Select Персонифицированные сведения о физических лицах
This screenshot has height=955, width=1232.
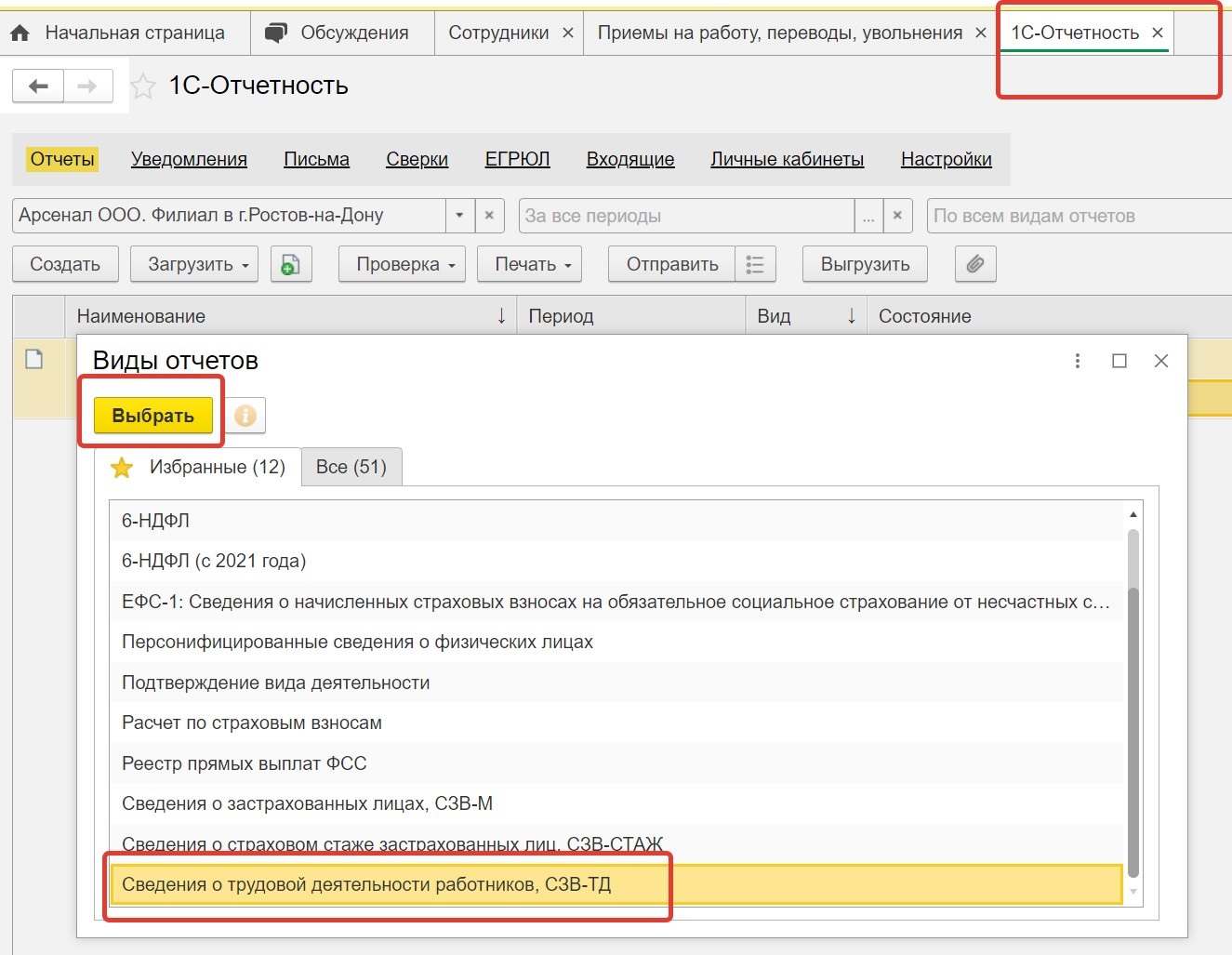(616, 642)
